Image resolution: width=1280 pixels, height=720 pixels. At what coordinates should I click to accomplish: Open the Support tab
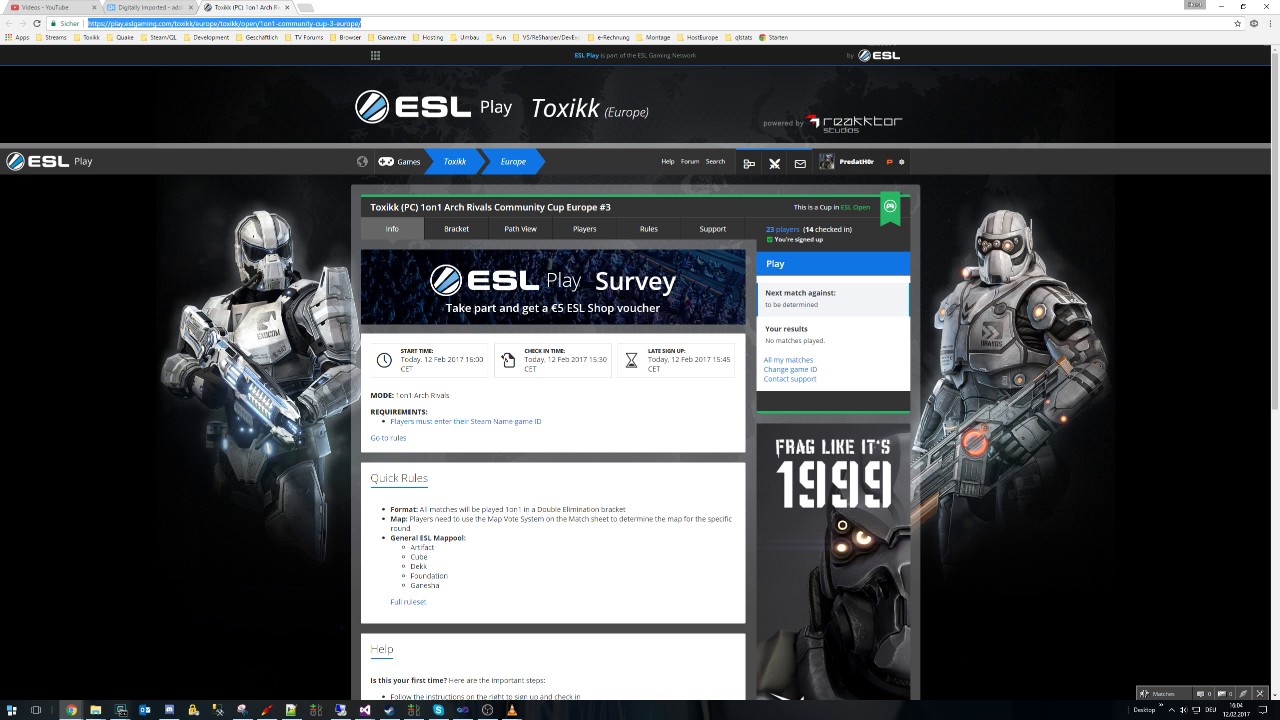pos(713,229)
